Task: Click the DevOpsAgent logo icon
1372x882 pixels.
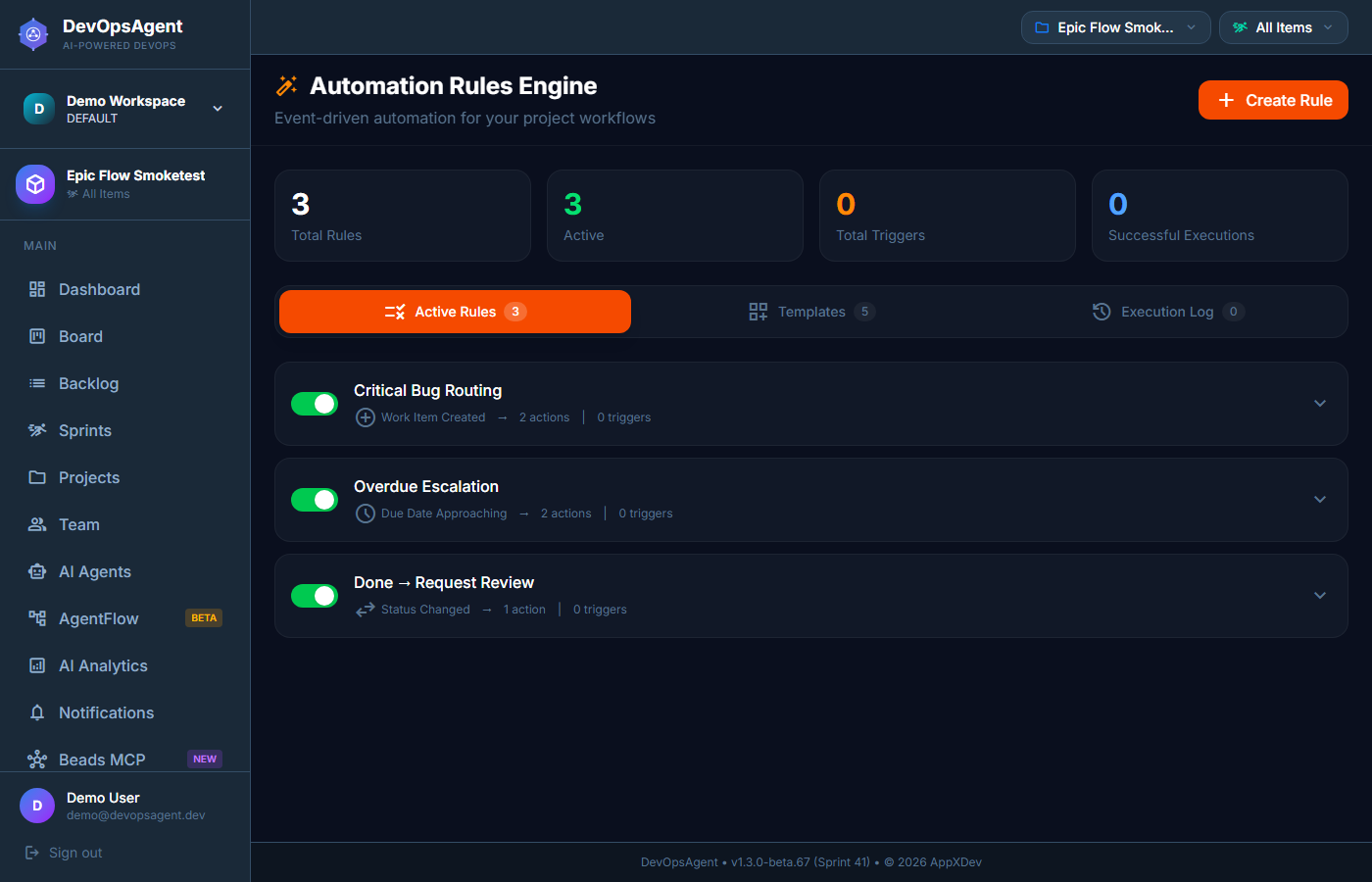Action: (x=33, y=34)
